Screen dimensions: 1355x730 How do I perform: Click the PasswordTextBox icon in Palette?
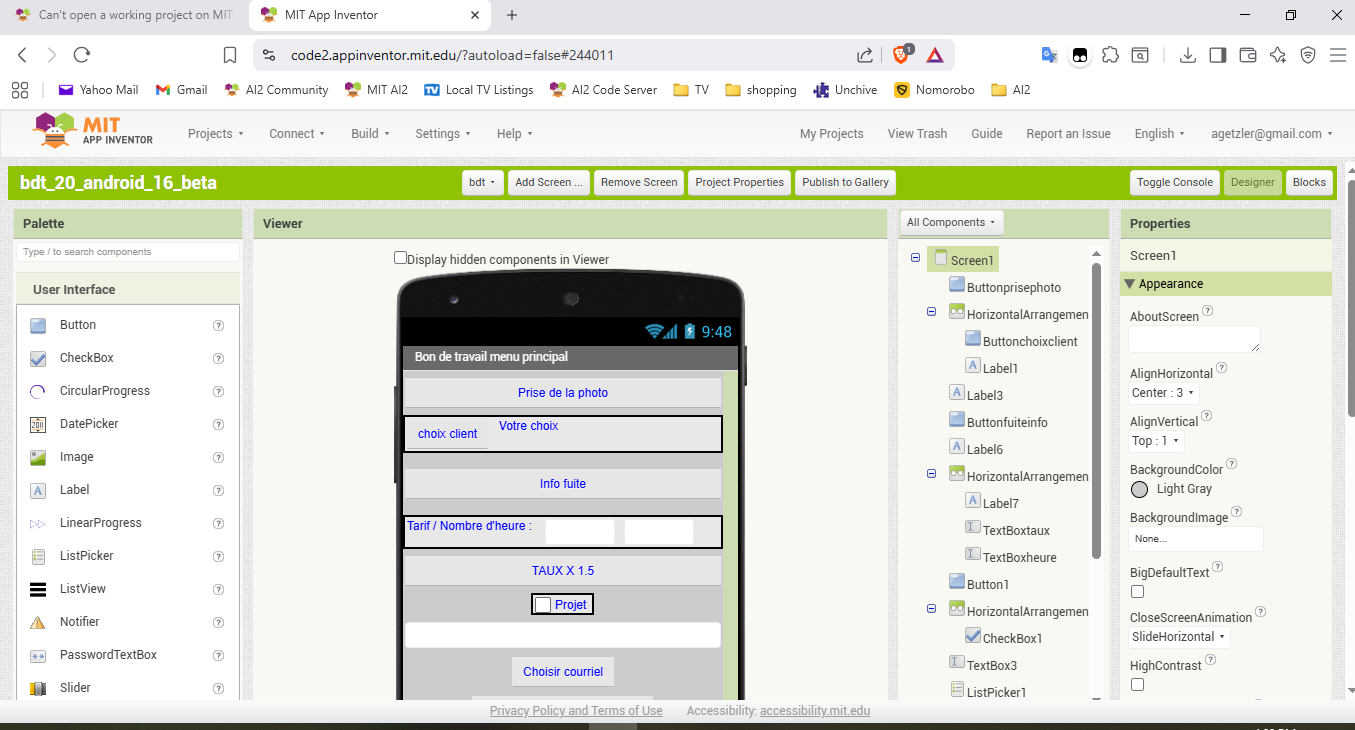point(38,655)
